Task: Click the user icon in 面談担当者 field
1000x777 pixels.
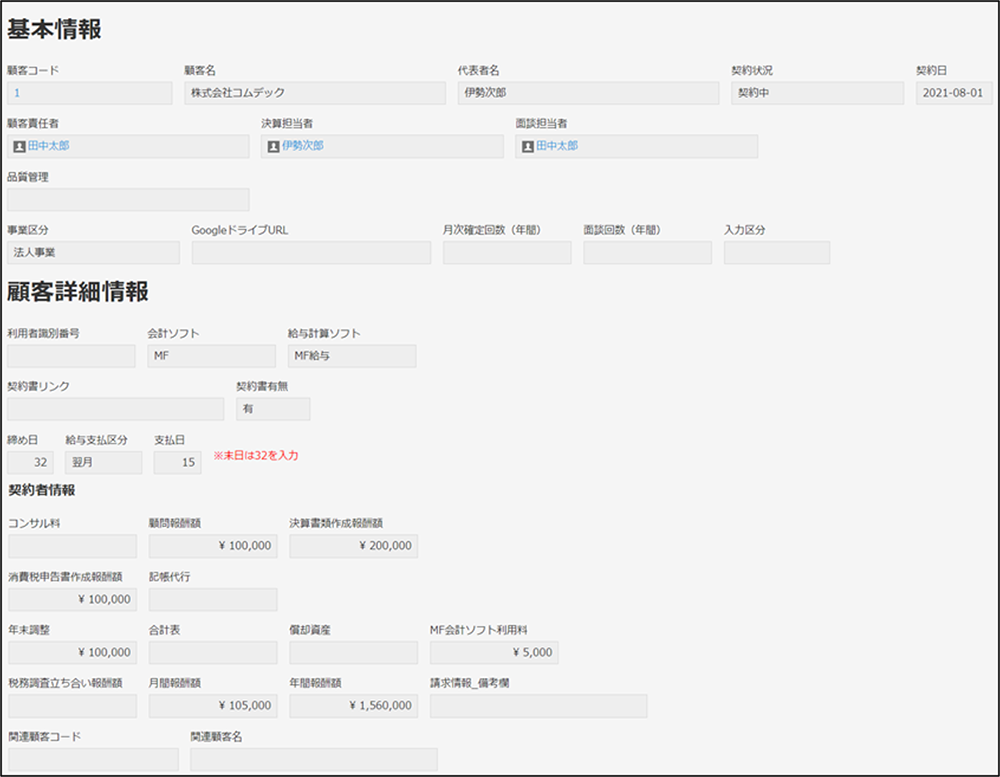Action: tap(527, 146)
